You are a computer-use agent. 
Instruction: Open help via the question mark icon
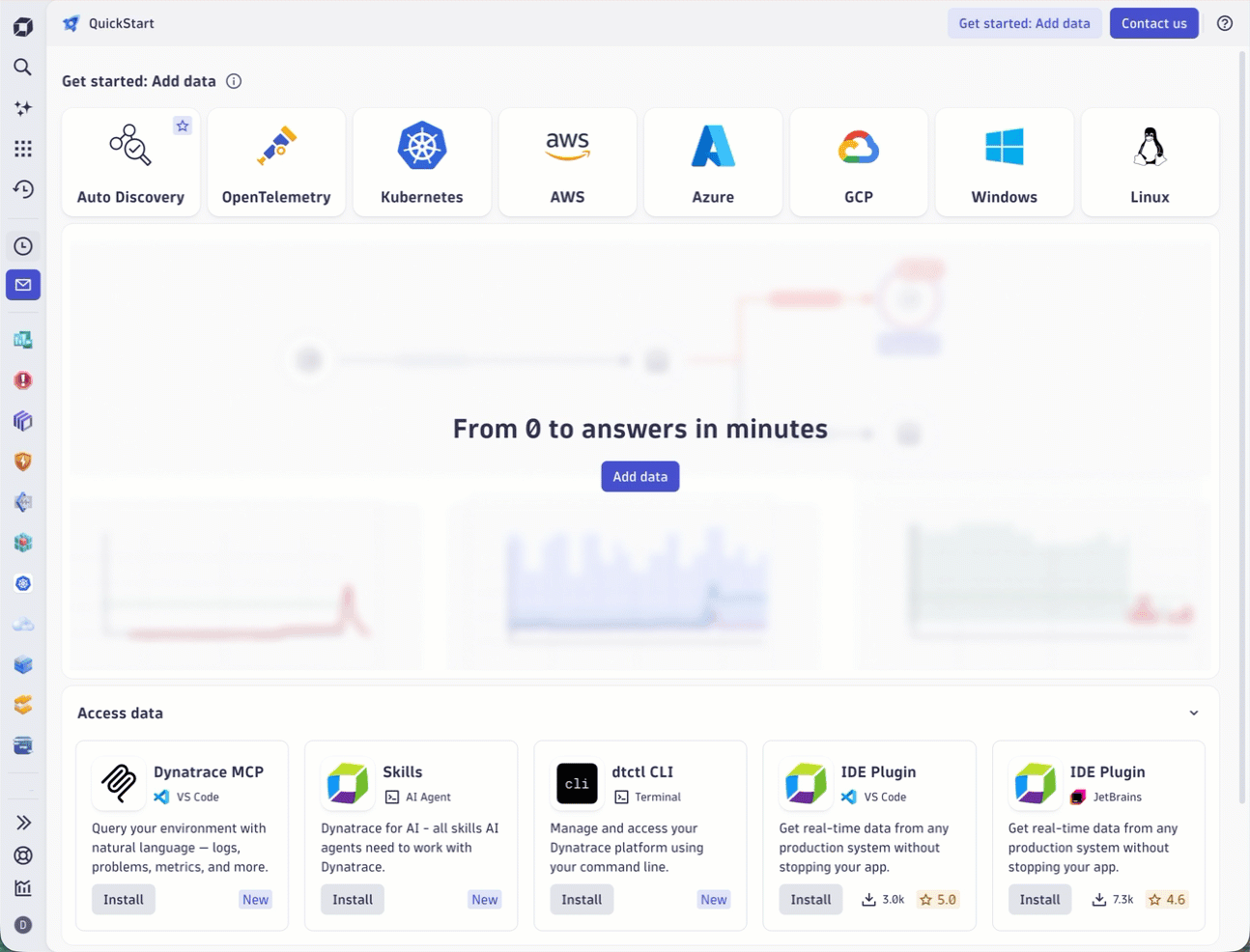click(1225, 23)
